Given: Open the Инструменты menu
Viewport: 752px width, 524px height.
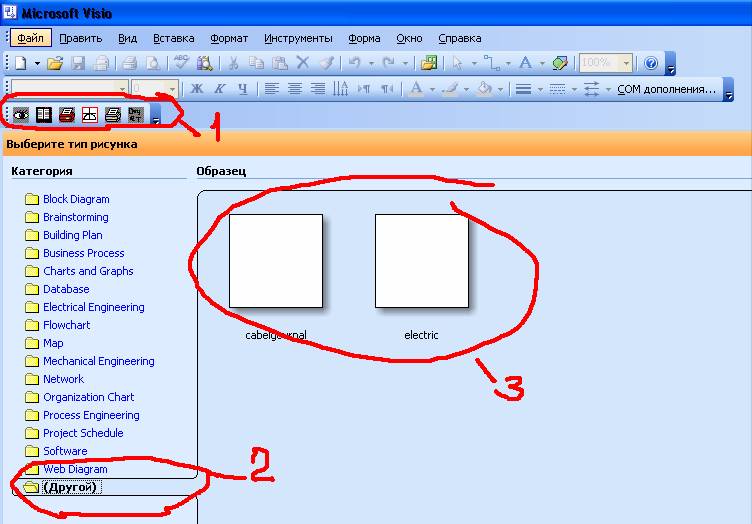Looking at the screenshot, I should (x=298, y=38).
